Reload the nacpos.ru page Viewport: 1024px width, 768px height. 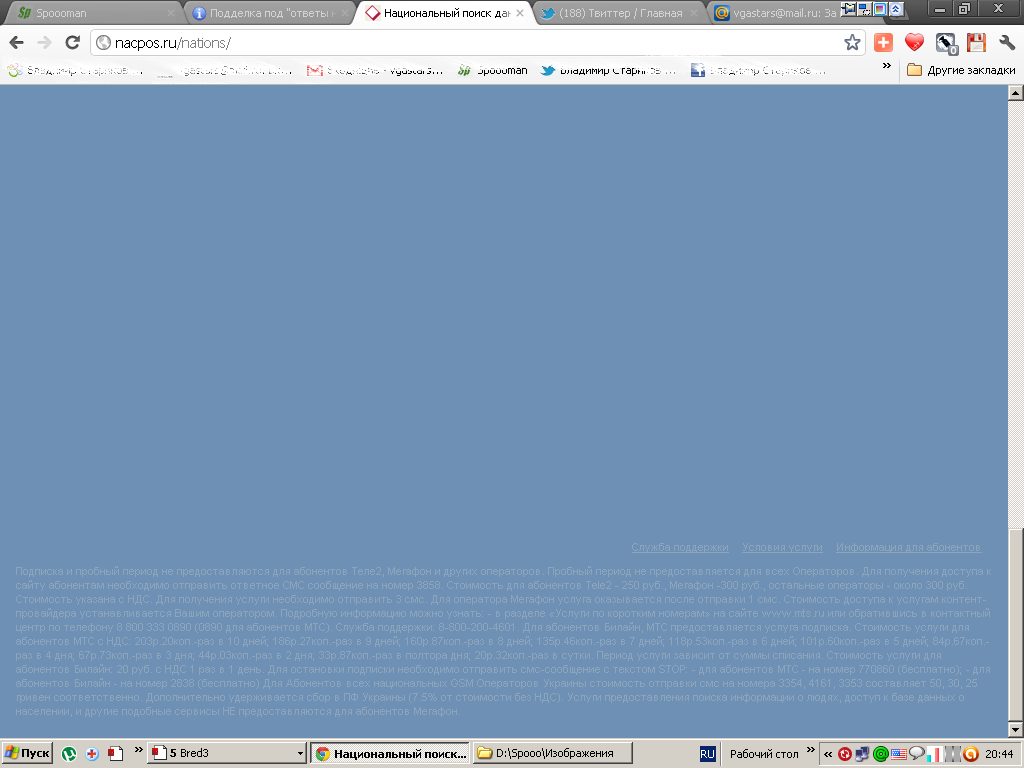point(72,43)
